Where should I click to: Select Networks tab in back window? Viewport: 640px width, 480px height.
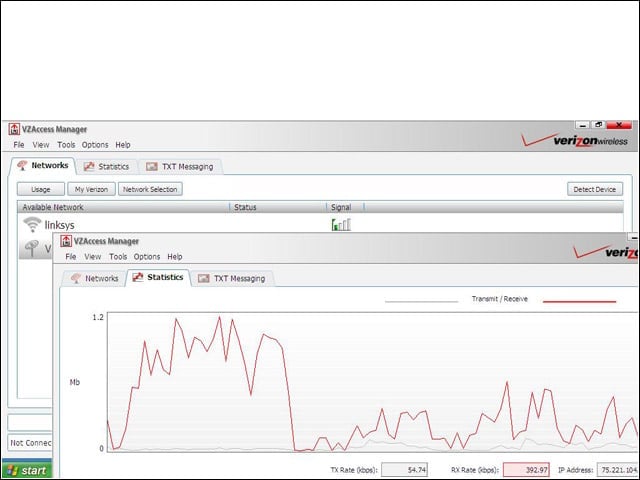tap(42, 166)
